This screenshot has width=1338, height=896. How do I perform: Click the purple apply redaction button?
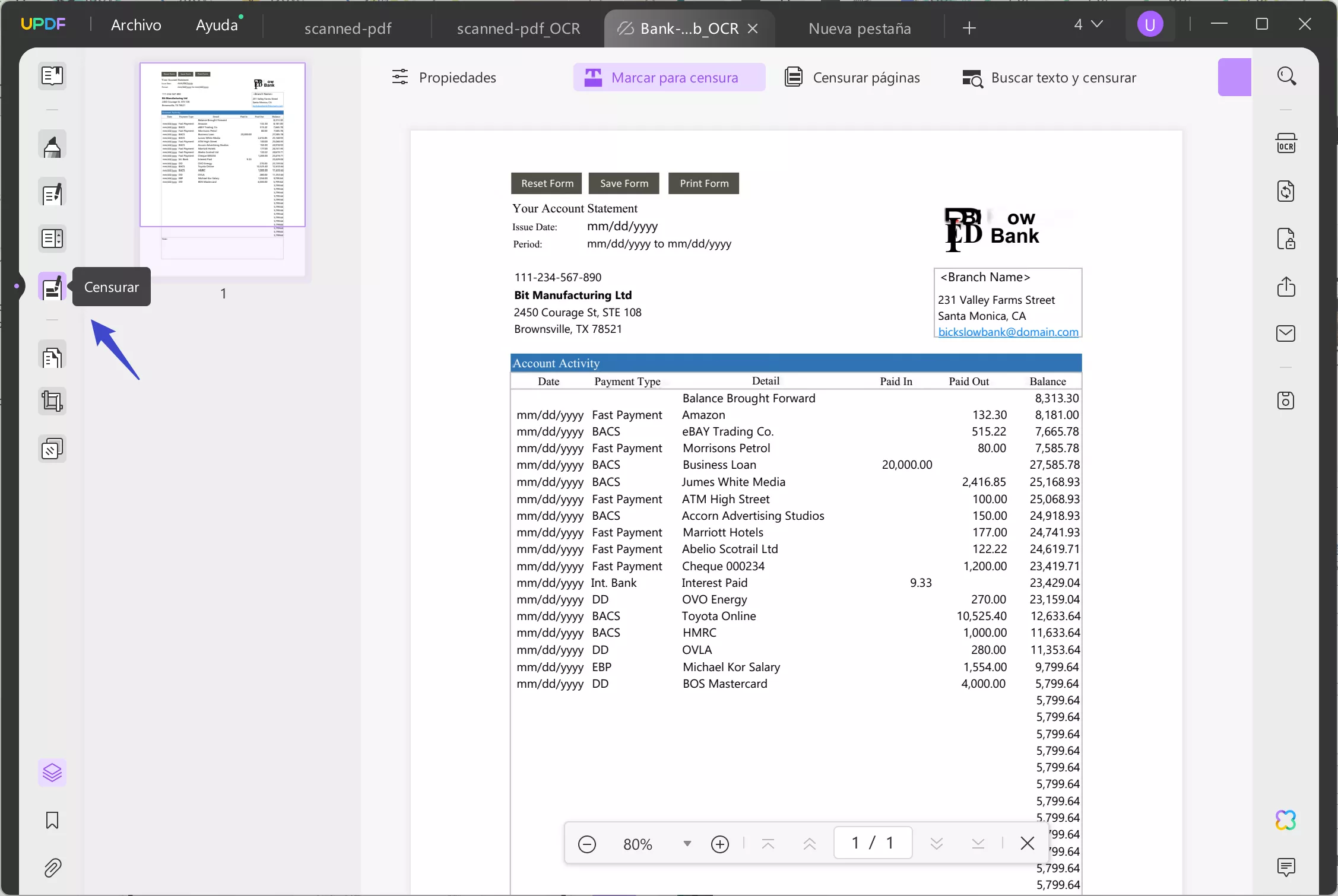pos(1235,77)
